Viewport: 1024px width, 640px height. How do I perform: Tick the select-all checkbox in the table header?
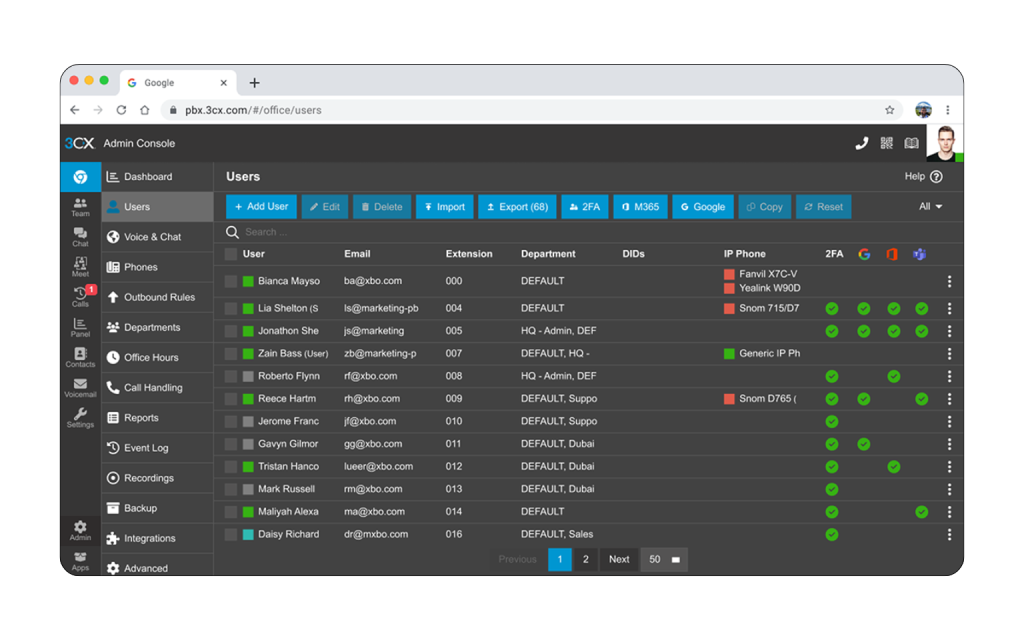coord(231,254)
